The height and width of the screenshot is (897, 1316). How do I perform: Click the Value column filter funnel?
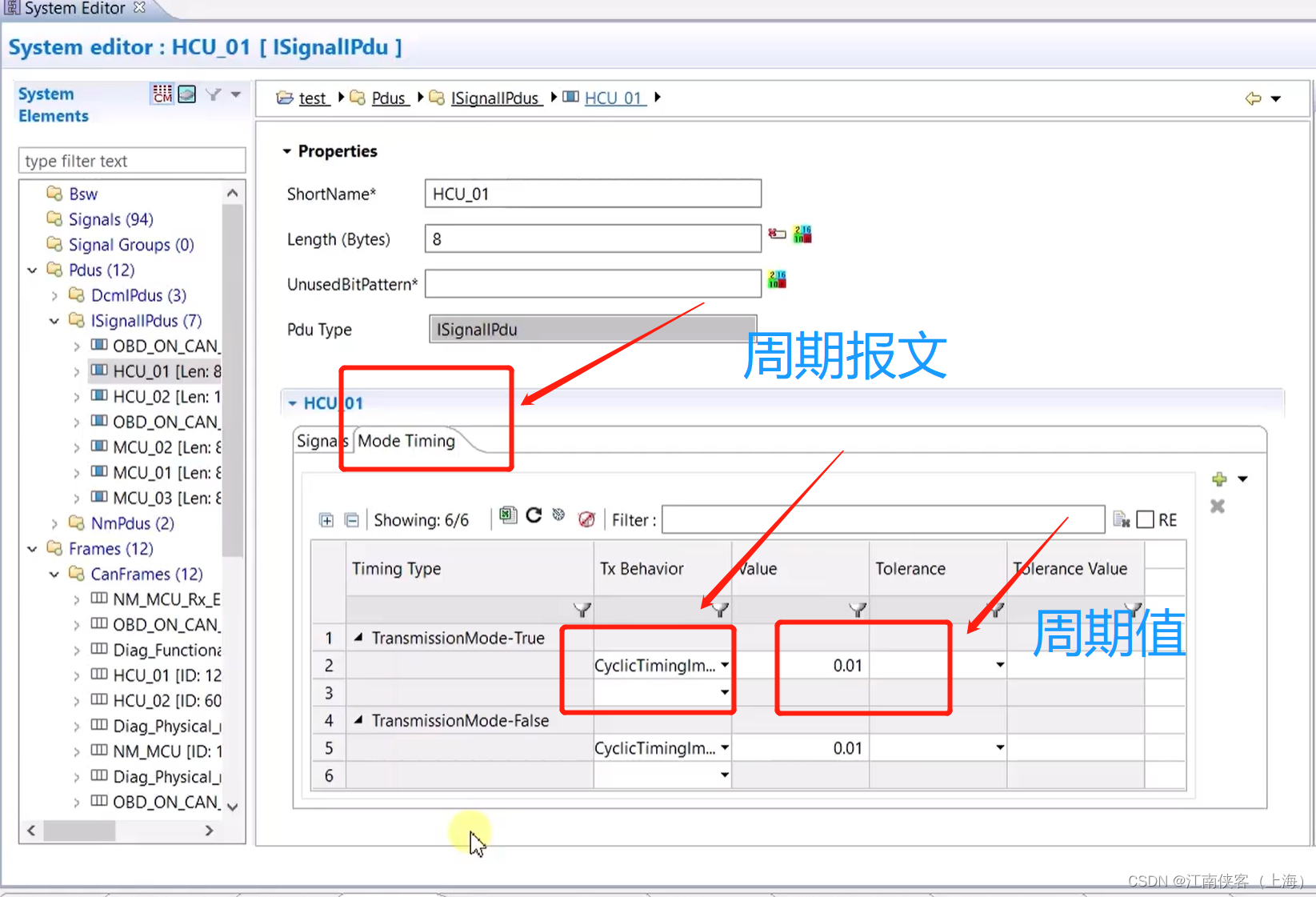[x=858, y=610]
